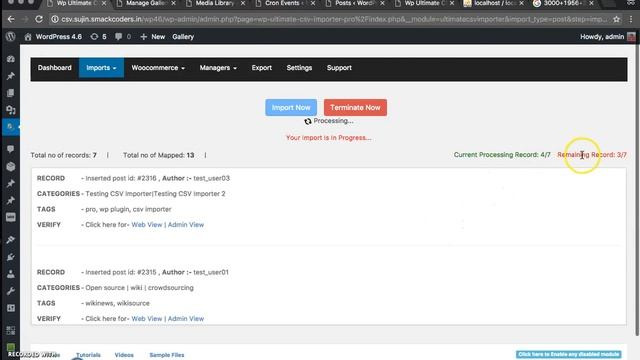Image resolution: width=640 pixels, height=360 pixels.
Task: Bookmark this page with the star icon
Action: (616, 19)
